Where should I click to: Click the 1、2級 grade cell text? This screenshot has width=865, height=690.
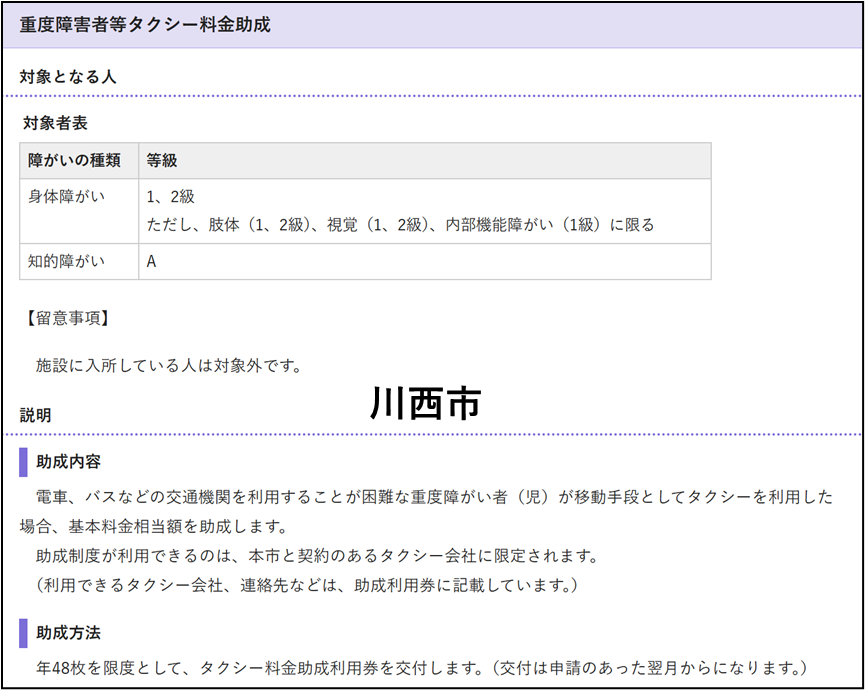pyautogui.click(x=170, y=196)
